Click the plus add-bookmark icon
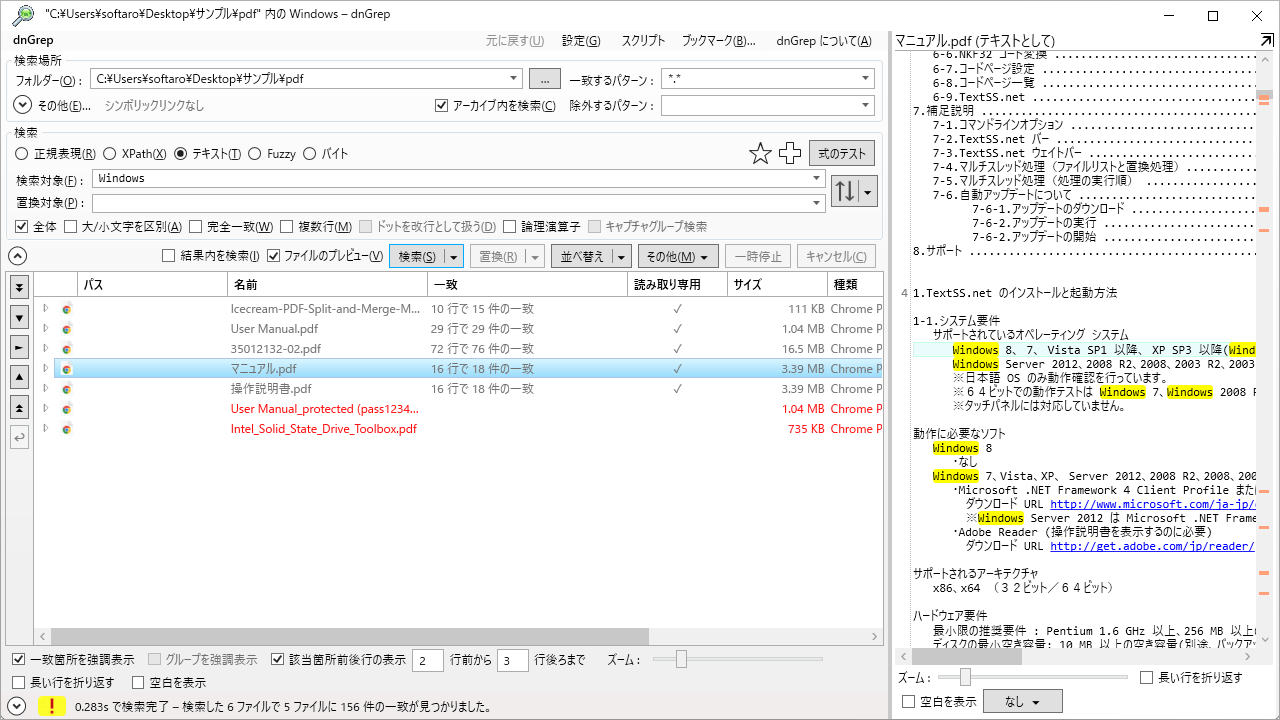The height and width of the screenshot is (720, 1280). point(791,153)
